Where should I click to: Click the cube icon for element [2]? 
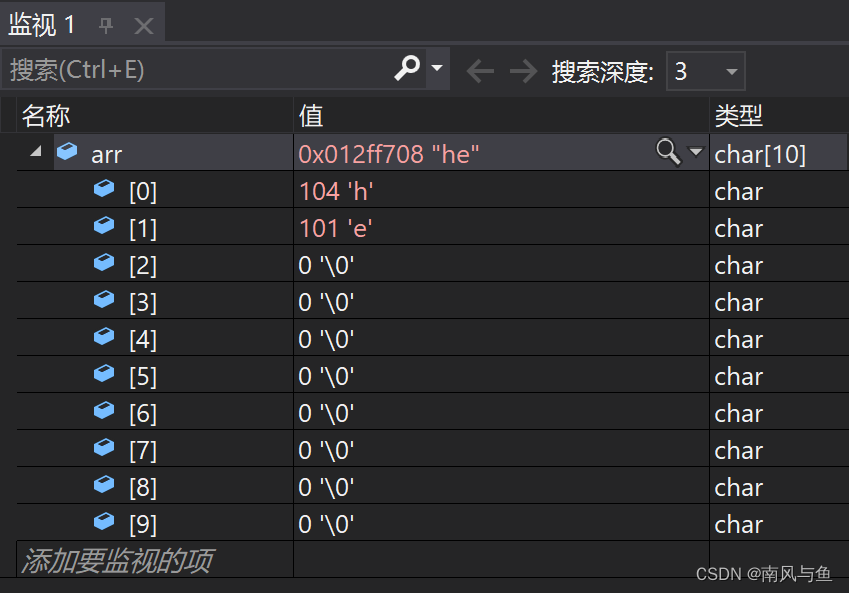tap(104, 263)
